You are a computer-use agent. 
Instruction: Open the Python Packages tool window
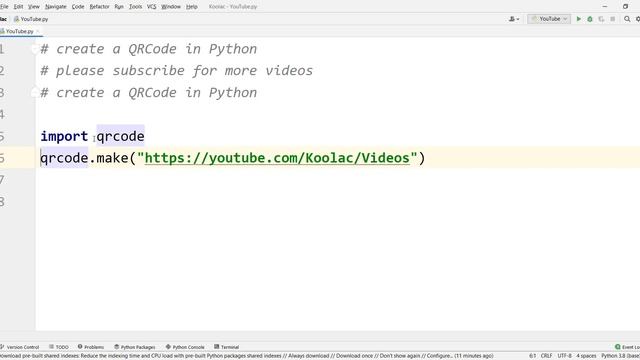point(135,347)
